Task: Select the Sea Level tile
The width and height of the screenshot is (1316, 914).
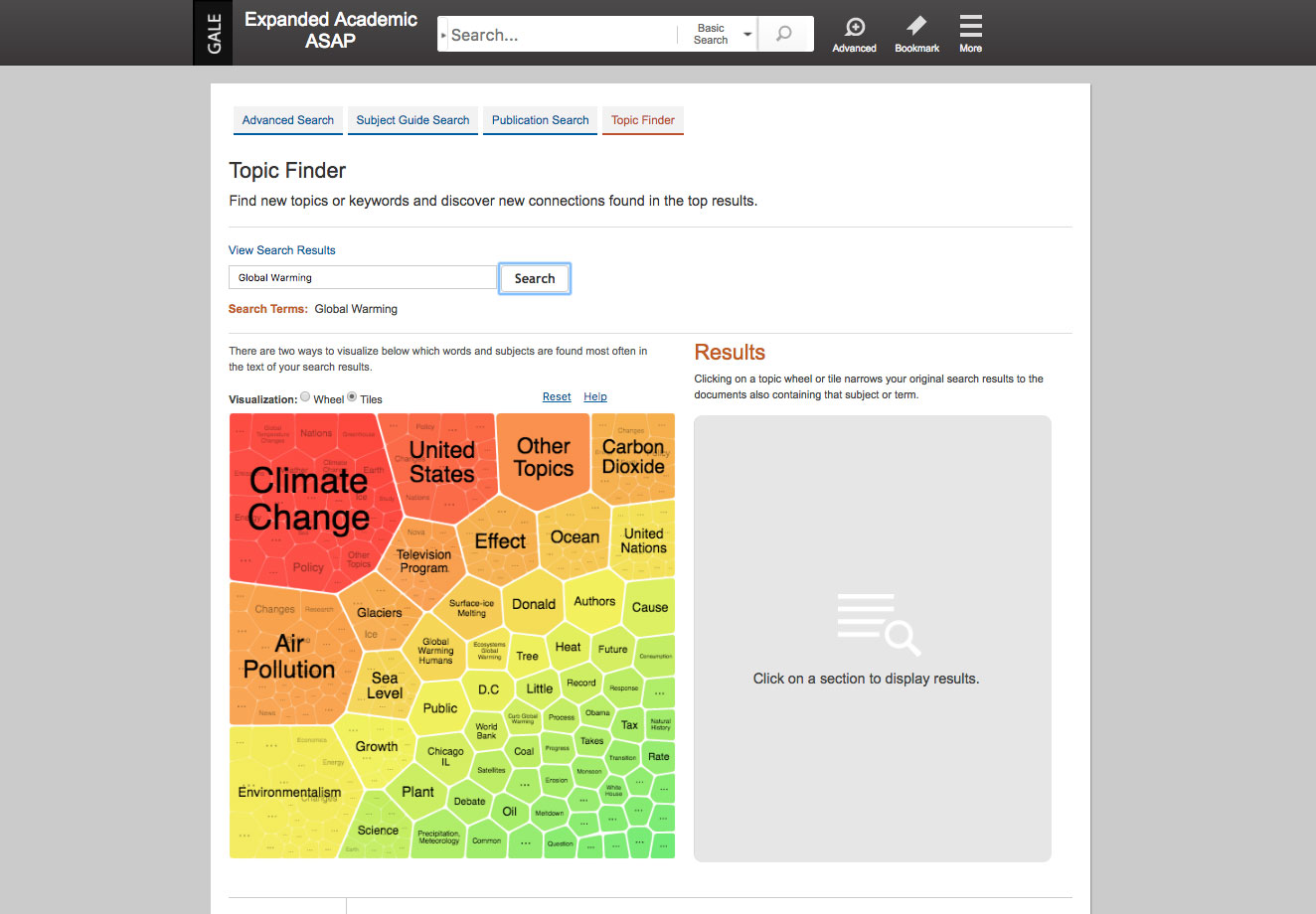Action: point(385,685)
